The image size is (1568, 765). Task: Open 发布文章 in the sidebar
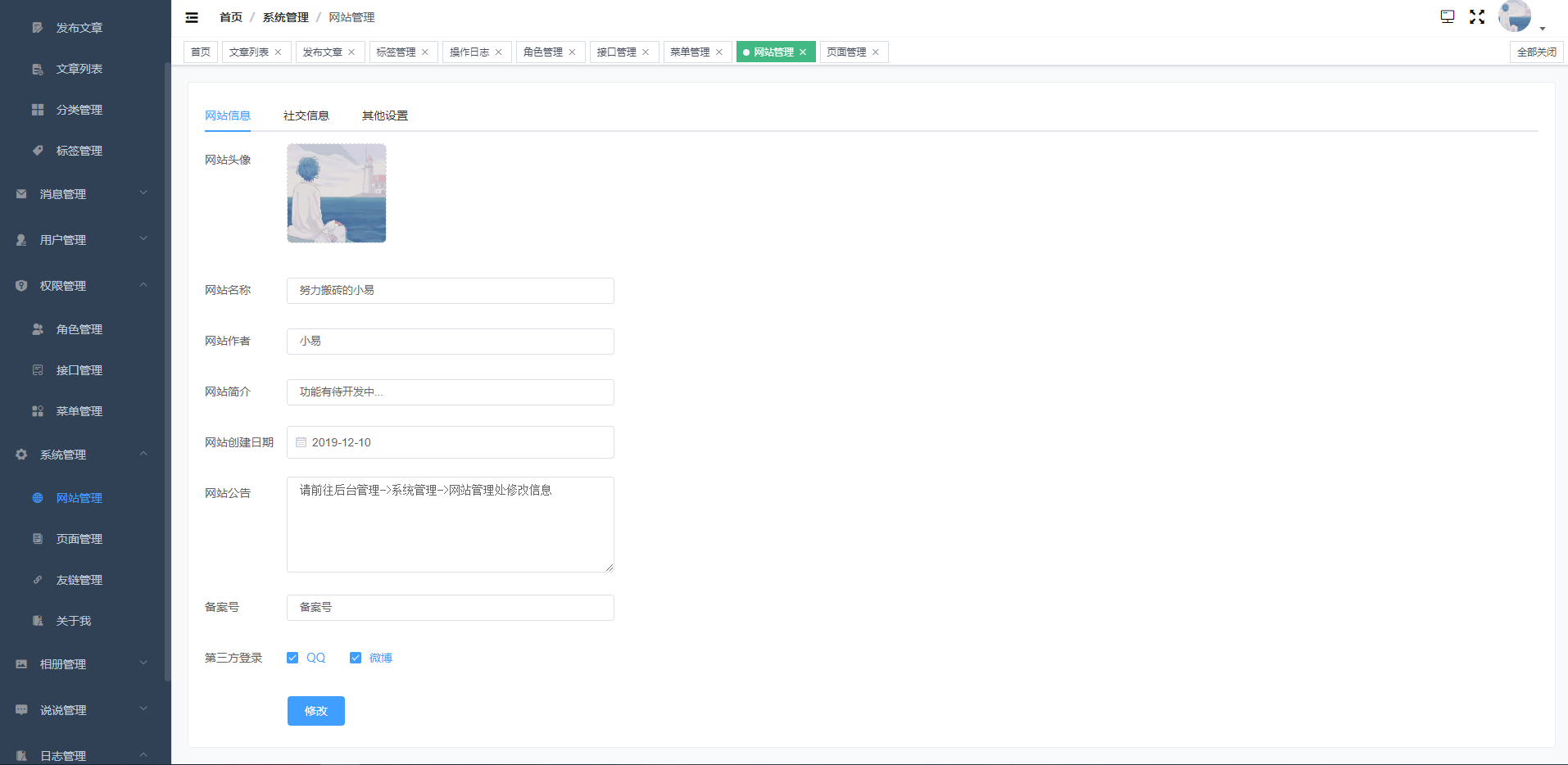pyautogui.click(x=79, y=28)
